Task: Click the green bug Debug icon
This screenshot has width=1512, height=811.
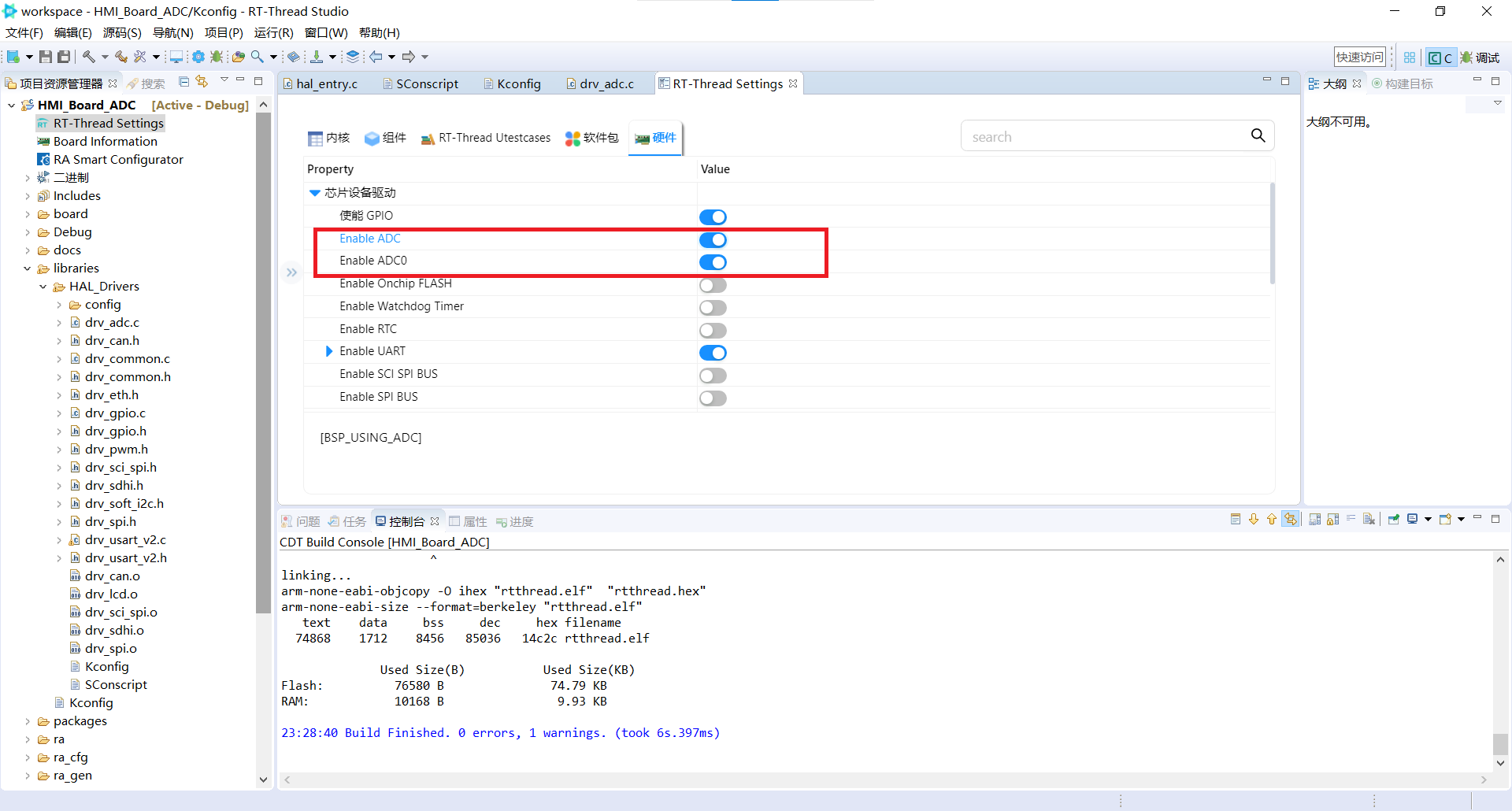Action: point(217,57)
